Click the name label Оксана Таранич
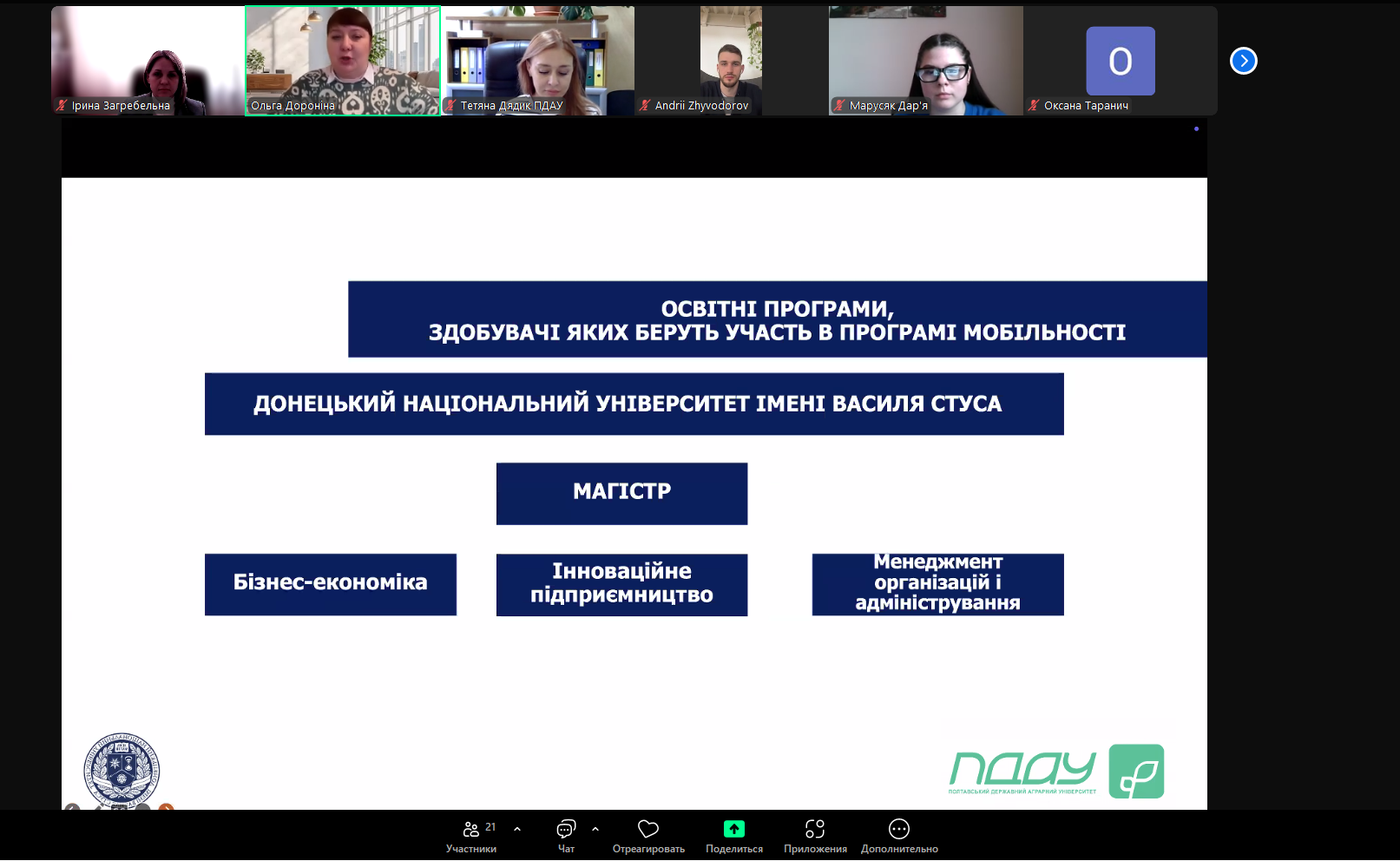1400x861 pixels. tap(1086, 106)
